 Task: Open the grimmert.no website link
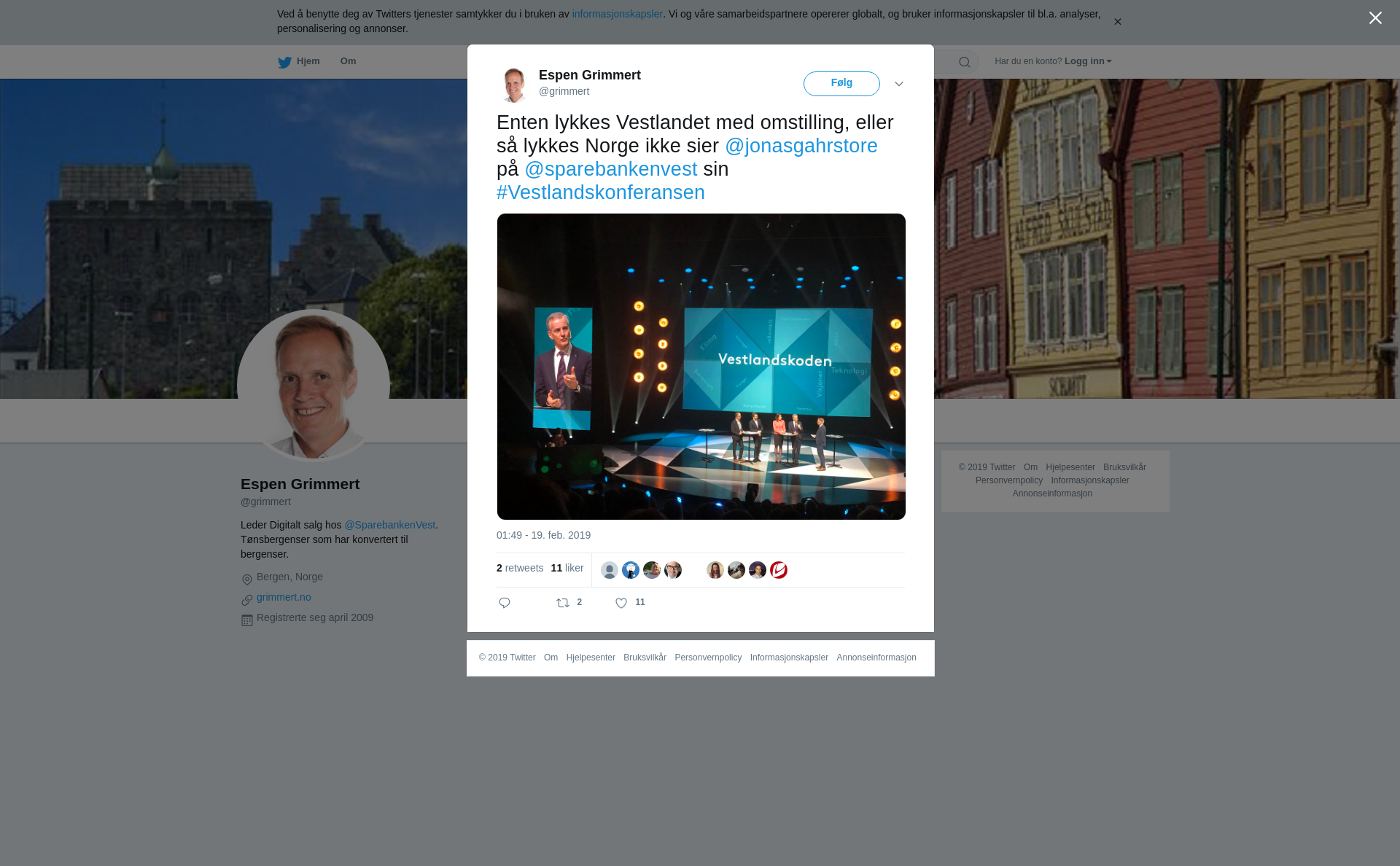pyautogui.click(x=284, y=597)
